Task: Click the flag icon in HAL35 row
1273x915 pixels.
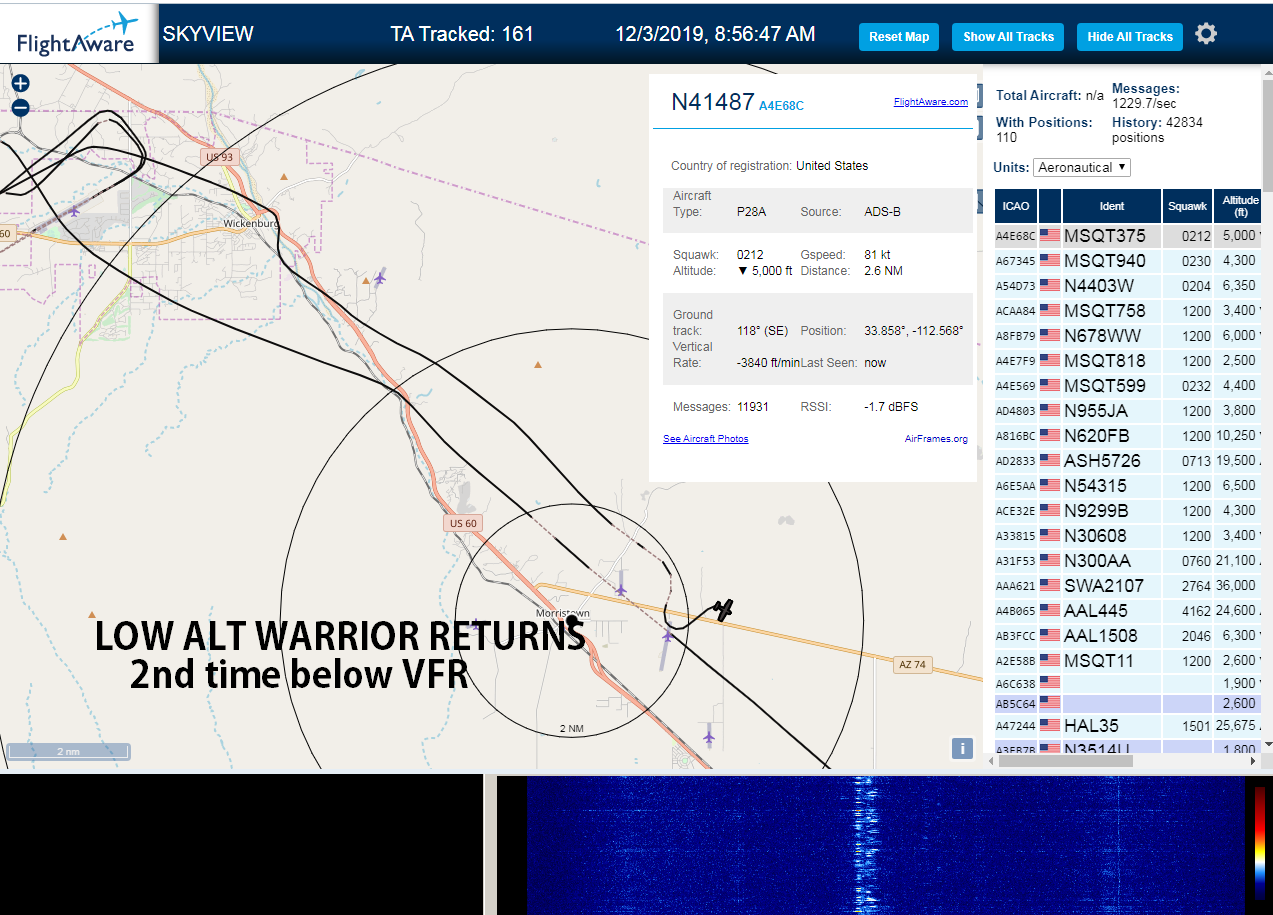Action: point(1050,726)
